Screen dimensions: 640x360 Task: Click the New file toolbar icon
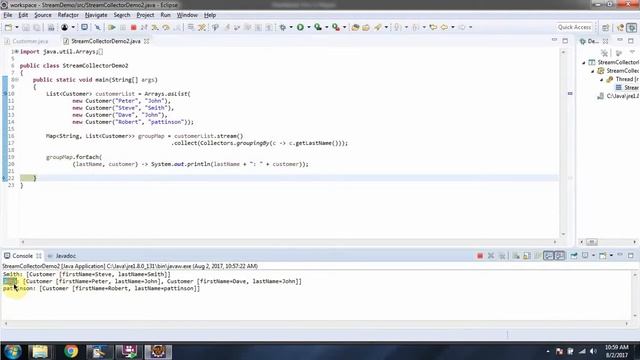coord(8,27)
